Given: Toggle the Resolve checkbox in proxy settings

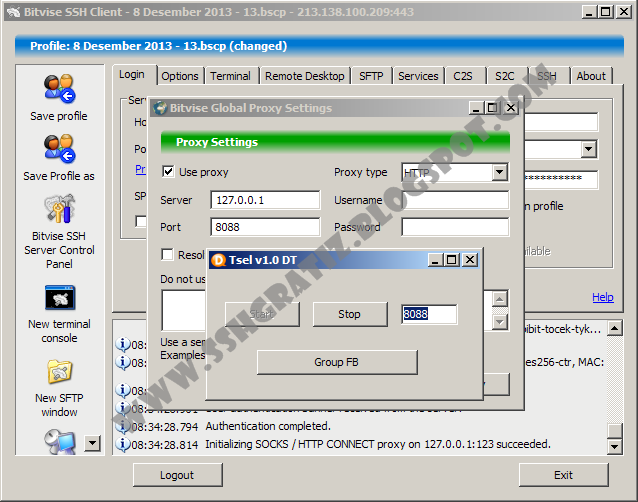Looking at the screenshot, I should click(x=167, y=255).
